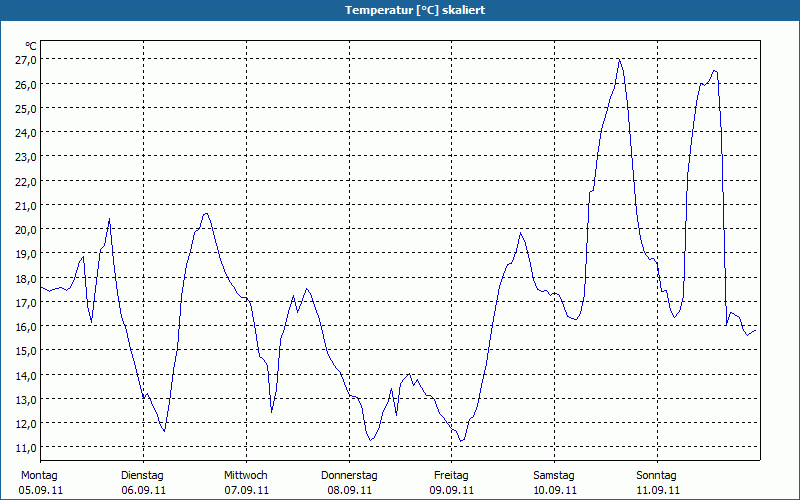Click the 12,0 y-axis label
This screenshot has width=800, height=500.
(26, 424)
